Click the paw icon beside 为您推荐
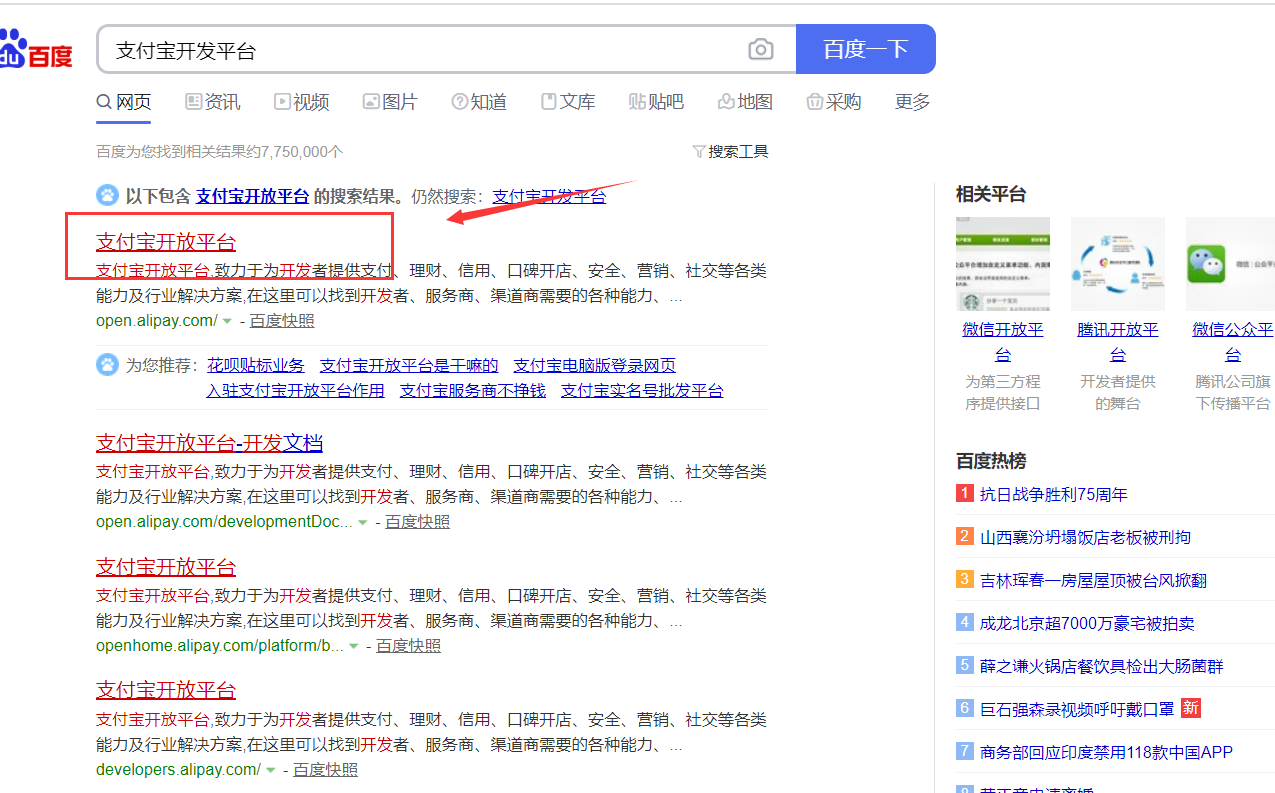The width and height of the screenshot is (1275, 793). [x=107, y=365]
